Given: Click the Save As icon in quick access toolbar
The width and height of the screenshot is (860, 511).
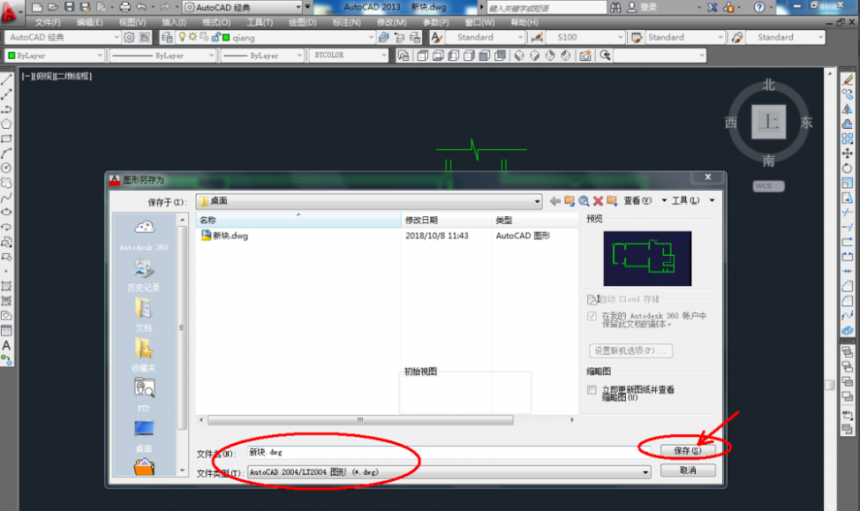Looking at the screenshot, I should [86, 7].
